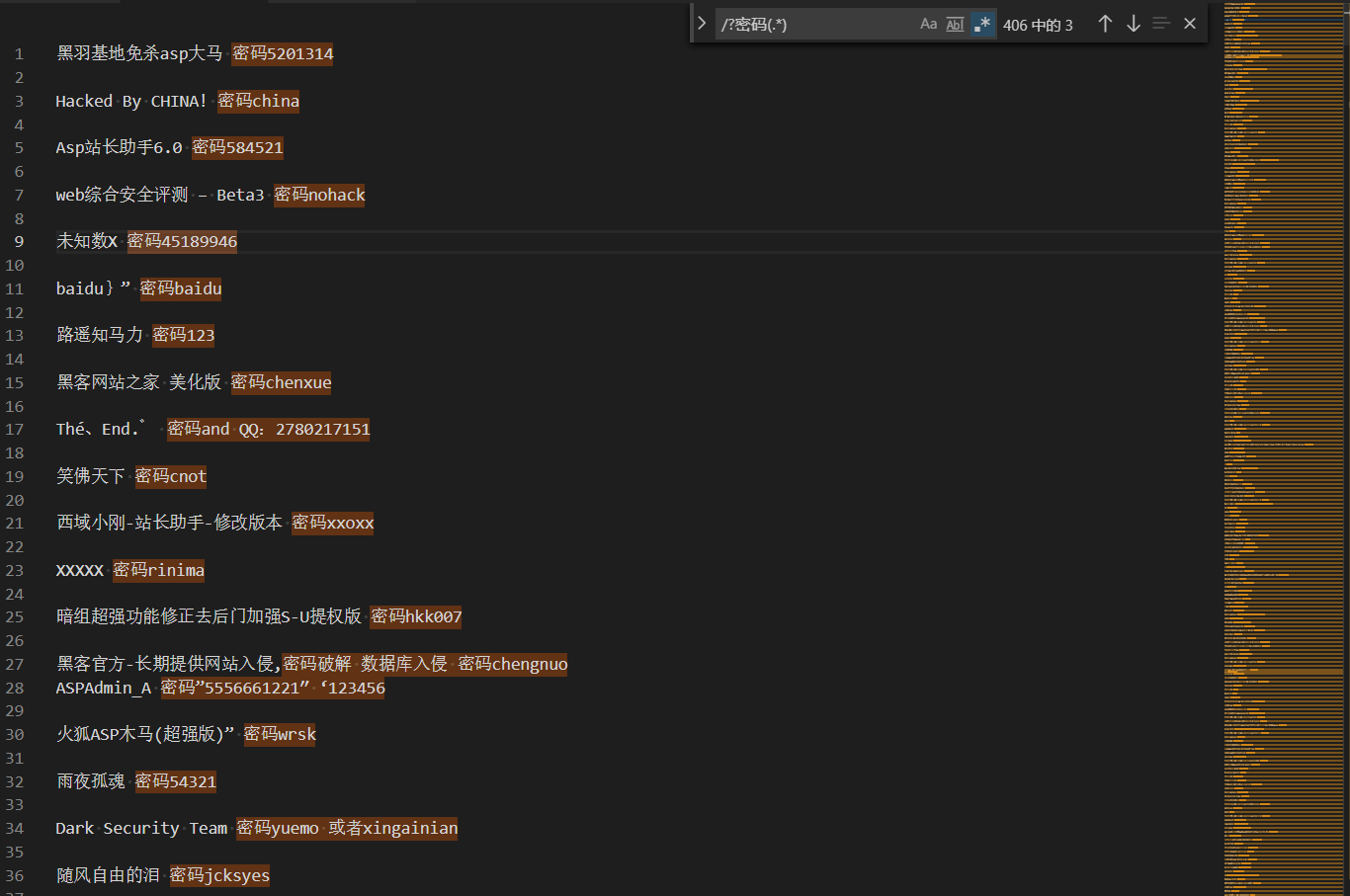This screenshot has width=1350, height=896.
Task: Click the Find in Selection icon
Action: (x=1161, y=24)
